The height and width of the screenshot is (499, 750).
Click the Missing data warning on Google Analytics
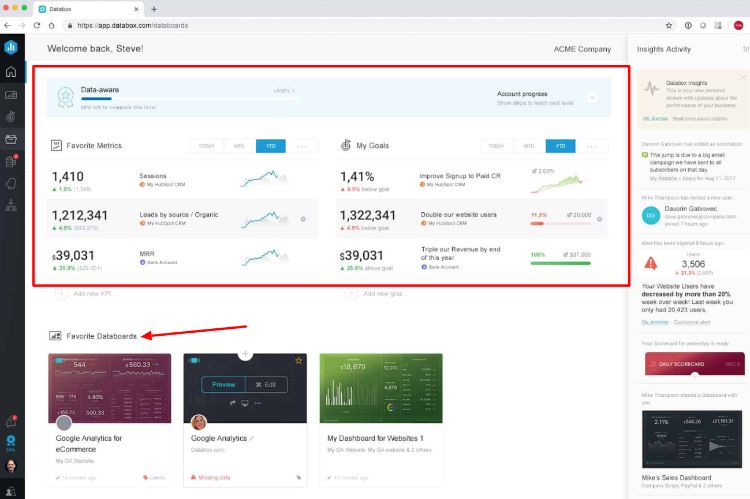pyautogui.click(x=210, y=477)
